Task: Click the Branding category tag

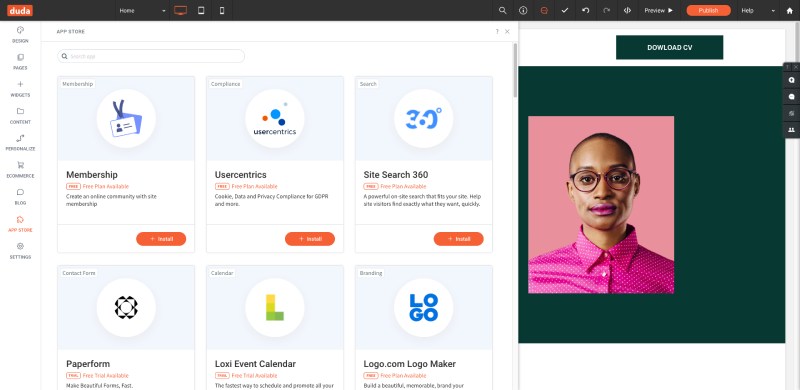Action: pyautogui.click(x=371, y=273)
